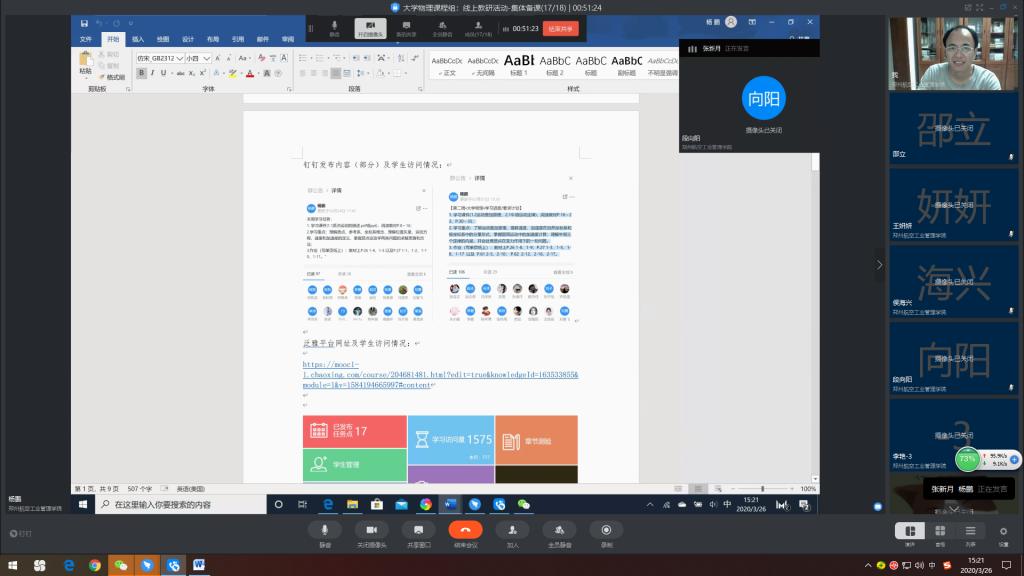Open the Insert ribbon tab in Word
The height and width of the screenshot is (576, 1024).
pos(138,39)
